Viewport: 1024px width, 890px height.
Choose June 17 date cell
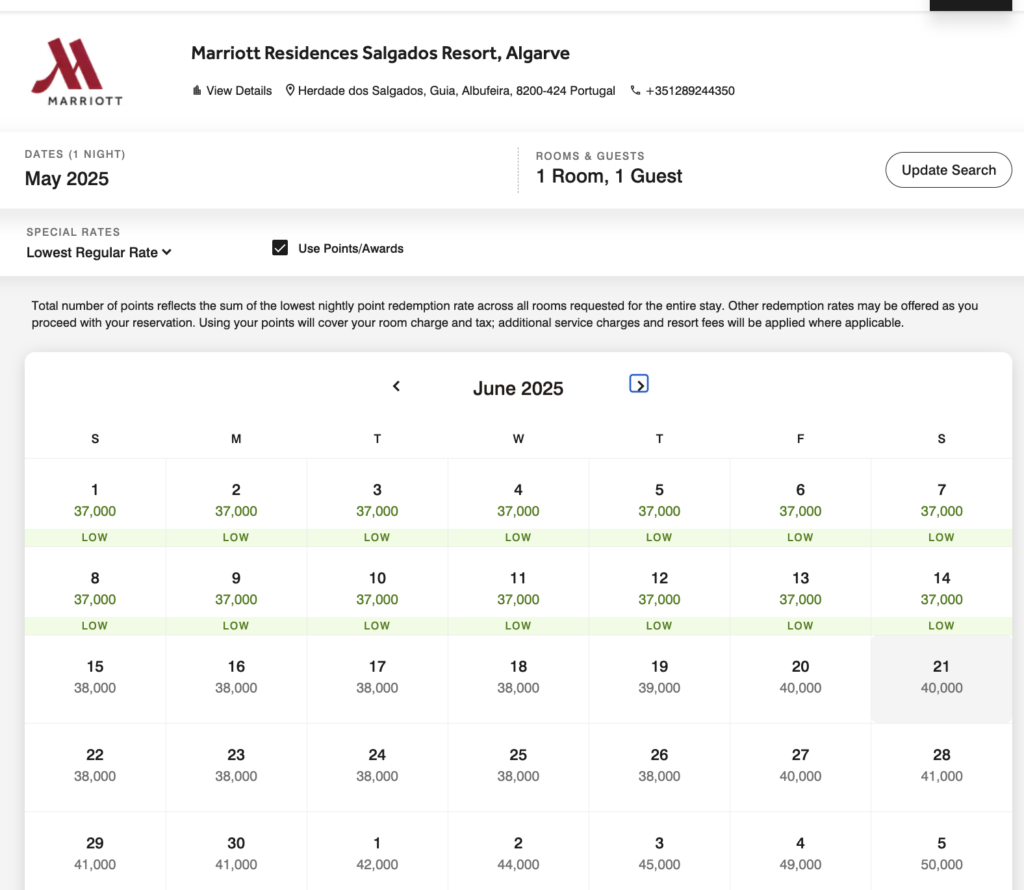[x=377, y=679]
